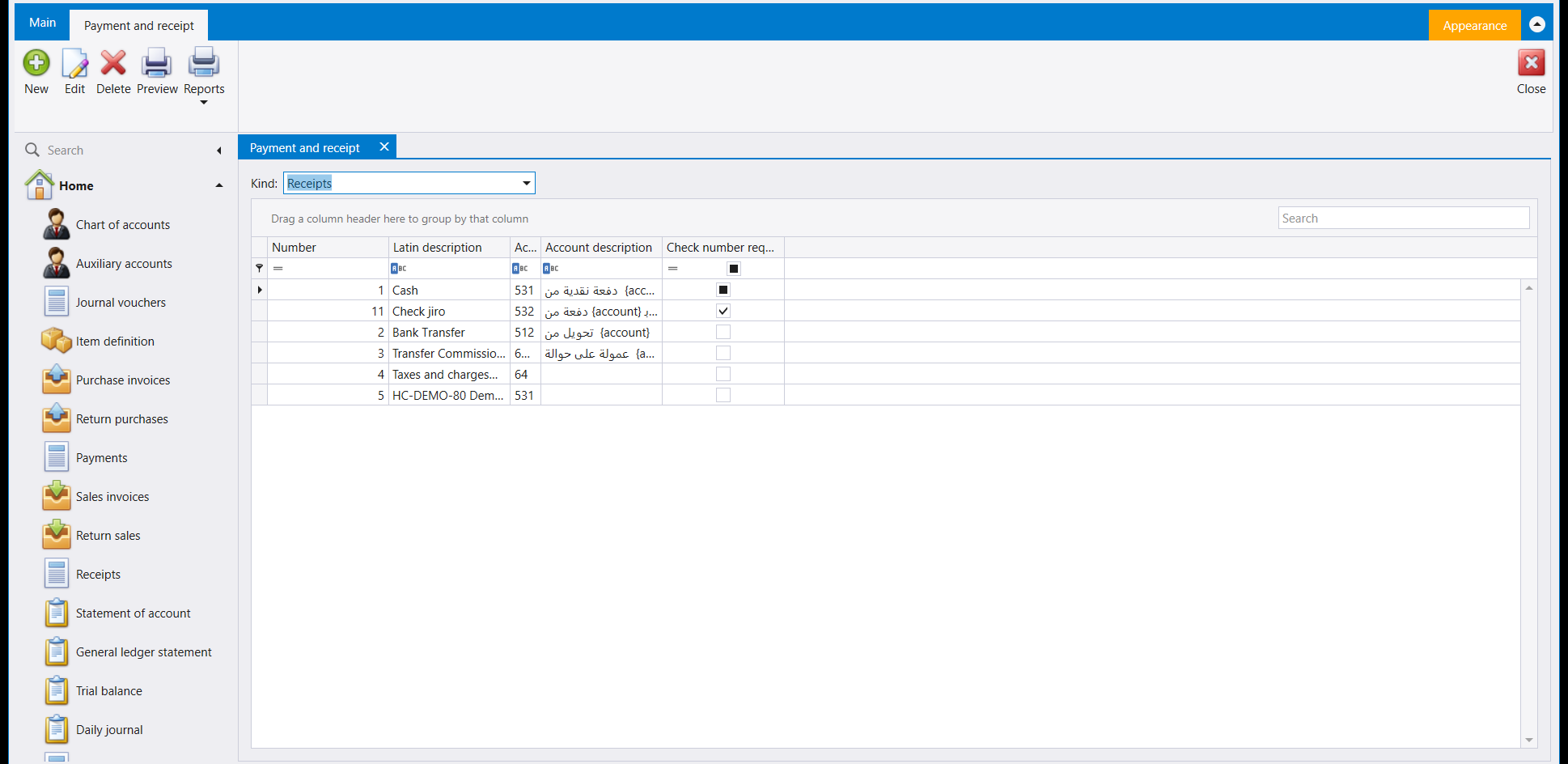The image size is (1568, 764).
Task: Open Statement of account
Action: [133, 613]
